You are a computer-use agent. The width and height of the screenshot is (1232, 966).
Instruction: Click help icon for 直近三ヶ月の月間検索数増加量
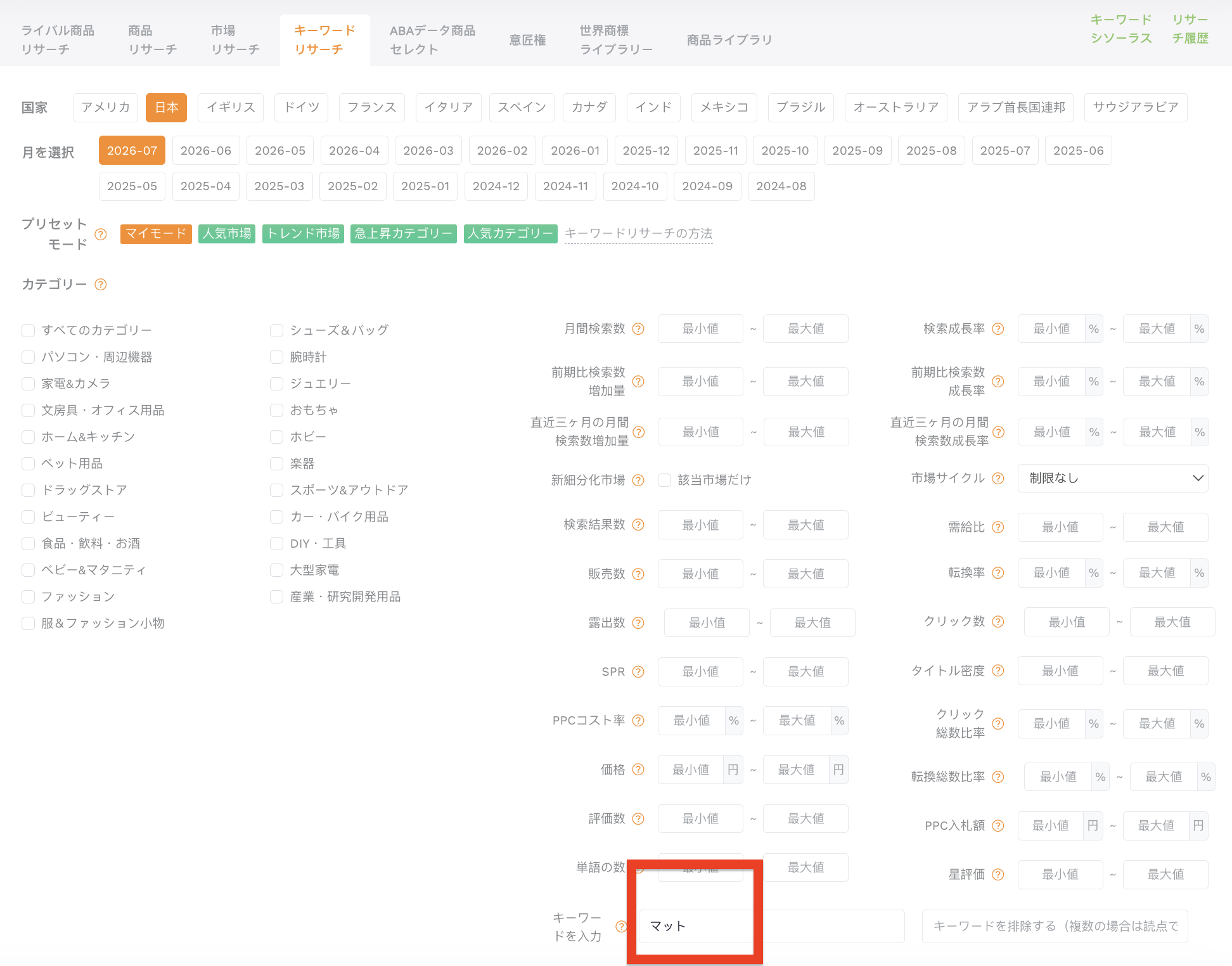pos(638,432)
